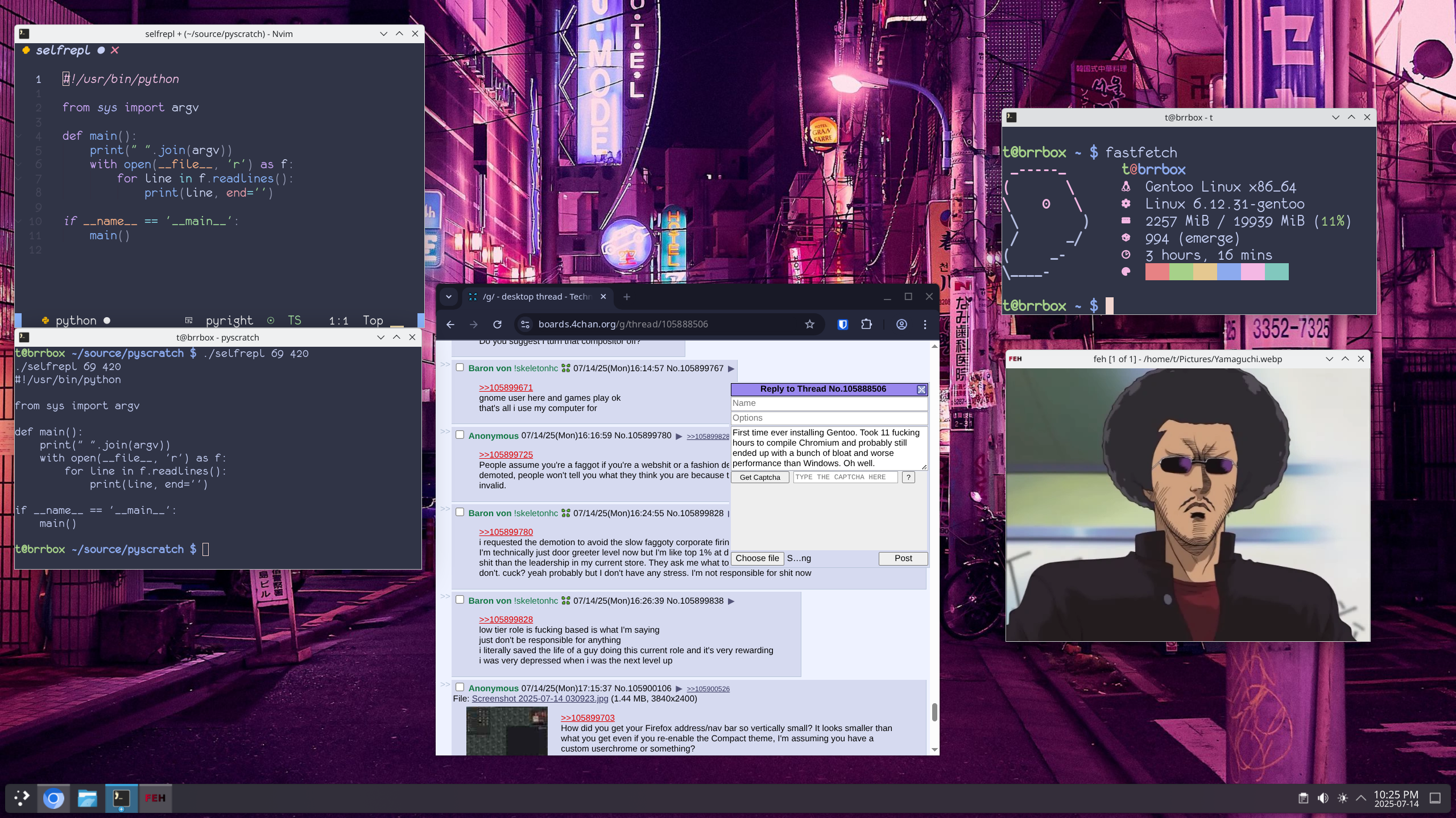
Task: Switch to Konsole from the taskbar
Action: [121, 798]
